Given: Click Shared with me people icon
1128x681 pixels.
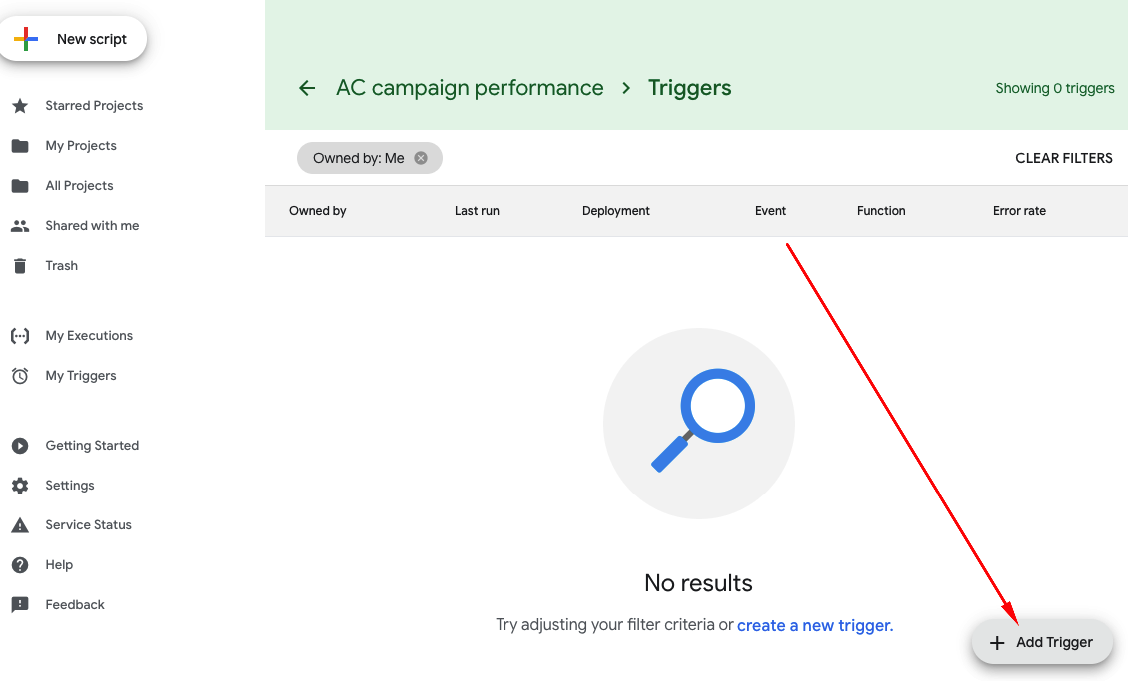Looking at the screenshot, I should point(20,226).
